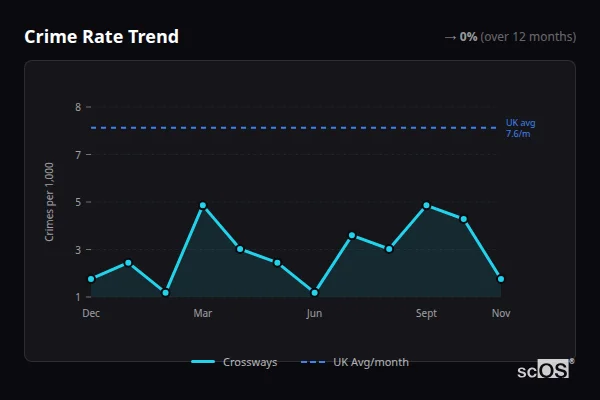Click the y-axis value 8
The image size is (600, 400).
tap(78, 107)
